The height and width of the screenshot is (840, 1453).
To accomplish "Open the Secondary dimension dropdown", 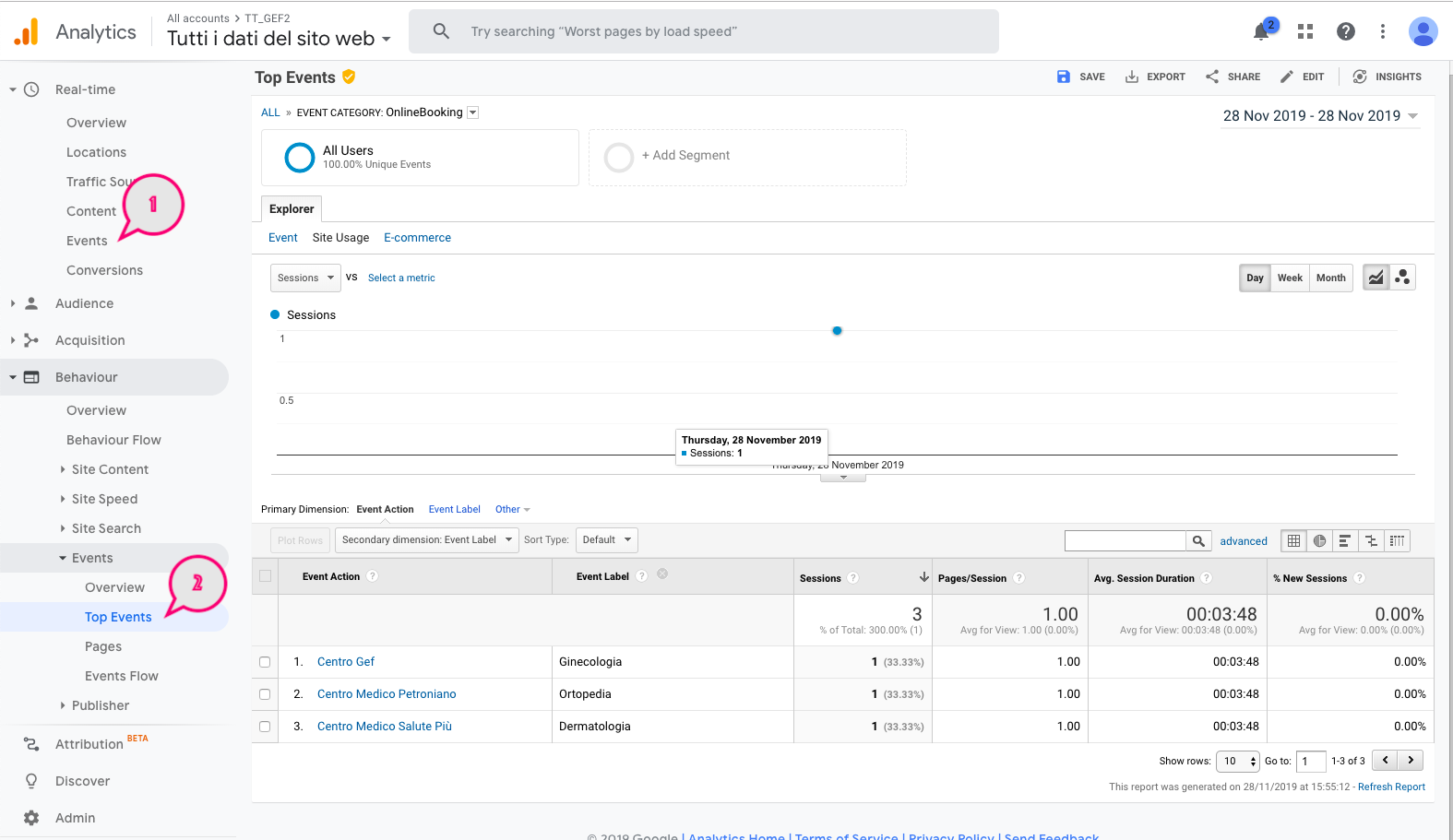I will point(427,540).
